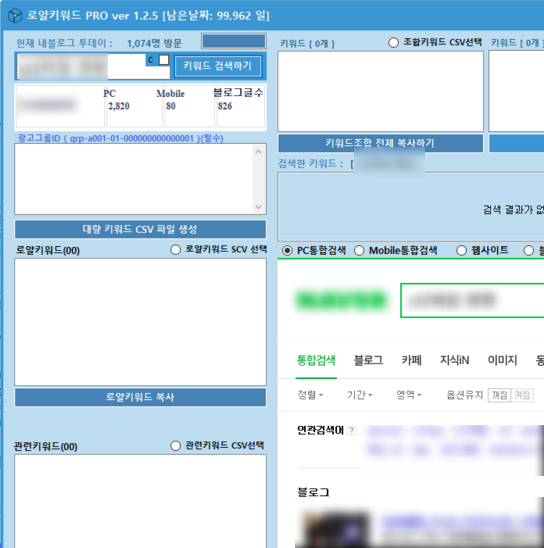This screenshot has width=544, height=548.
Task: Select PC통합검색 radio button
Action: point(287,251)
